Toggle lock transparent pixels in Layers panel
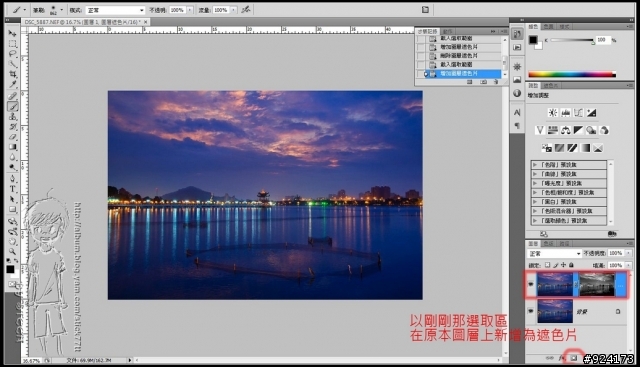 point(548,265)
